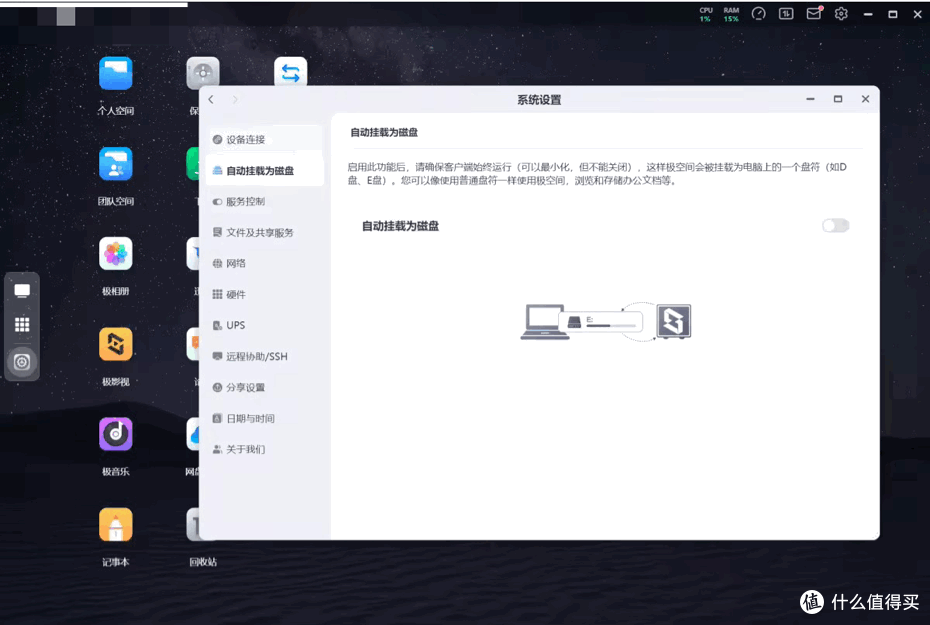The width and height of the screenshot is (930, 625).
Task: Open the 记事本 notepad app
Action: (116, 525)
